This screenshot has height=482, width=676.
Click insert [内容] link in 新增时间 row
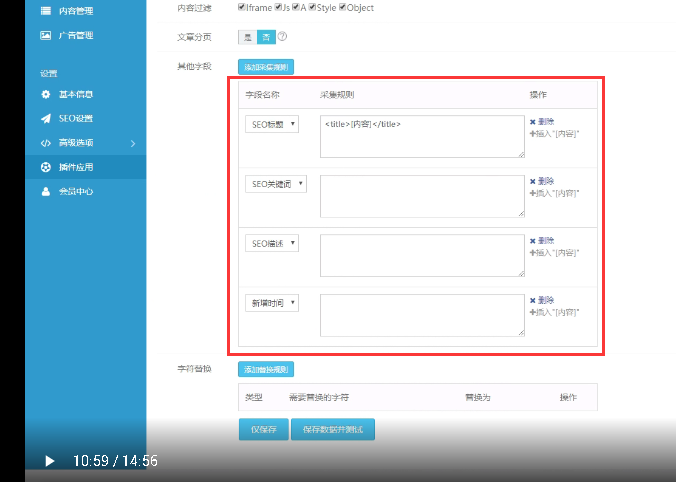pyautogui.click(x=554, y=313)
